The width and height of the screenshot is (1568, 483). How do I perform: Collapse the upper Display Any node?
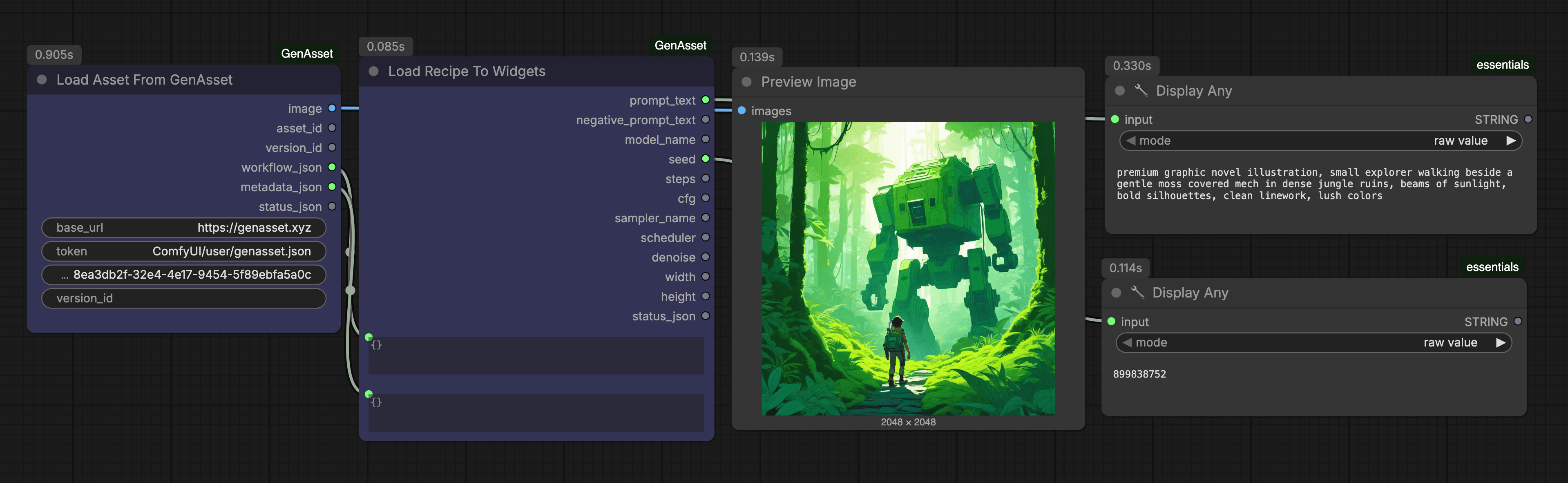pyautogui.click(x=1119, y=91)
